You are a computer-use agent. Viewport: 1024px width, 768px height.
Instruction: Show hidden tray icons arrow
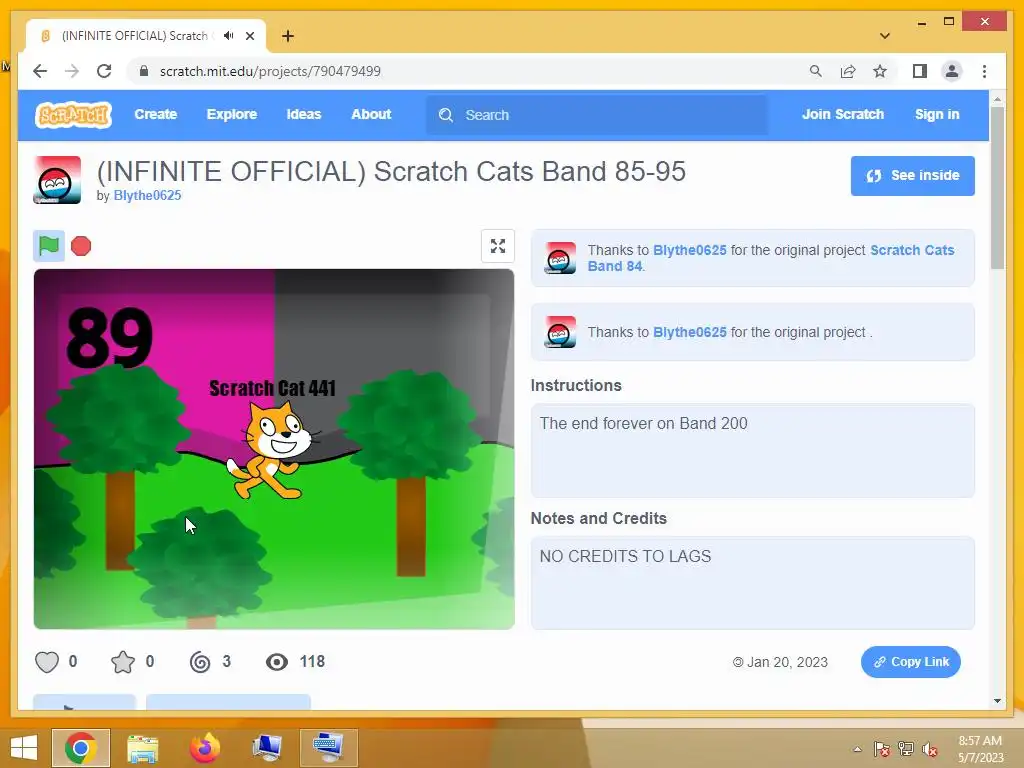[857, 749]
